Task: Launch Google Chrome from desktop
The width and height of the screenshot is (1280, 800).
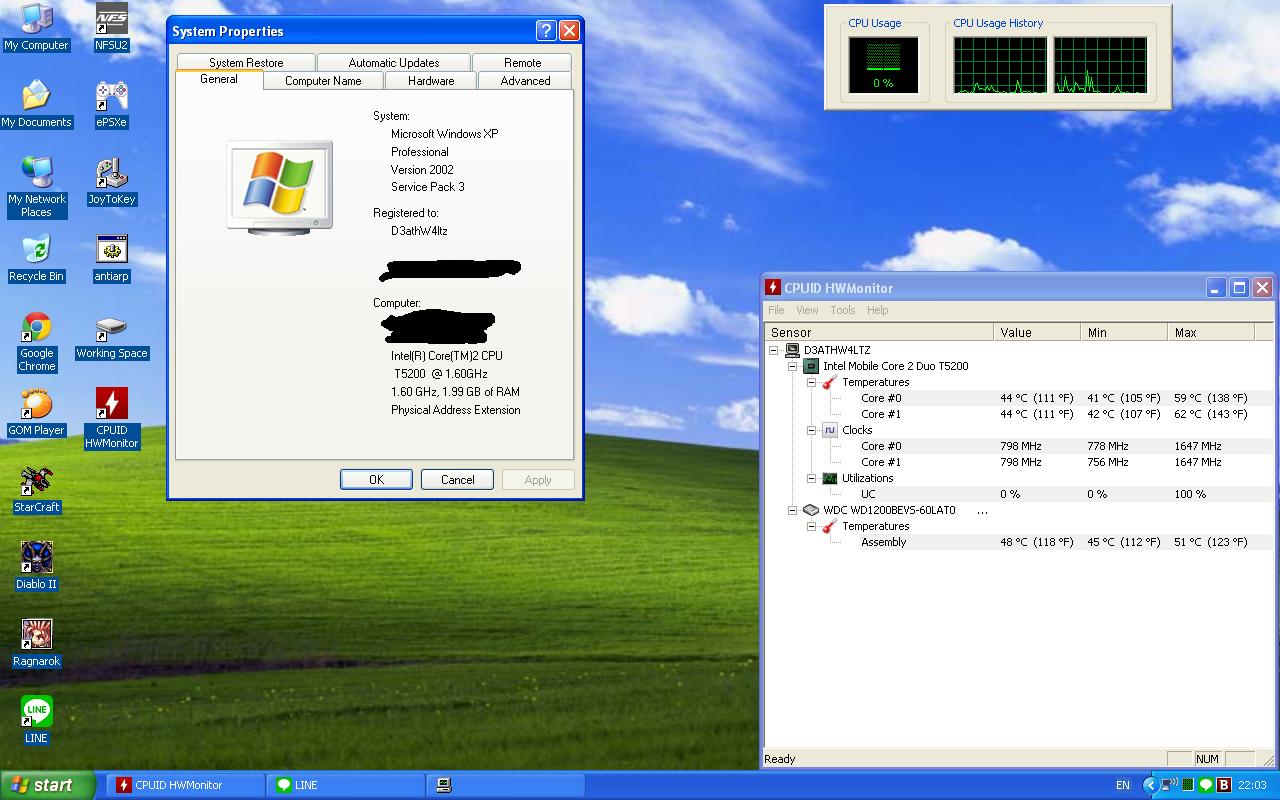Action: point(36,341)
